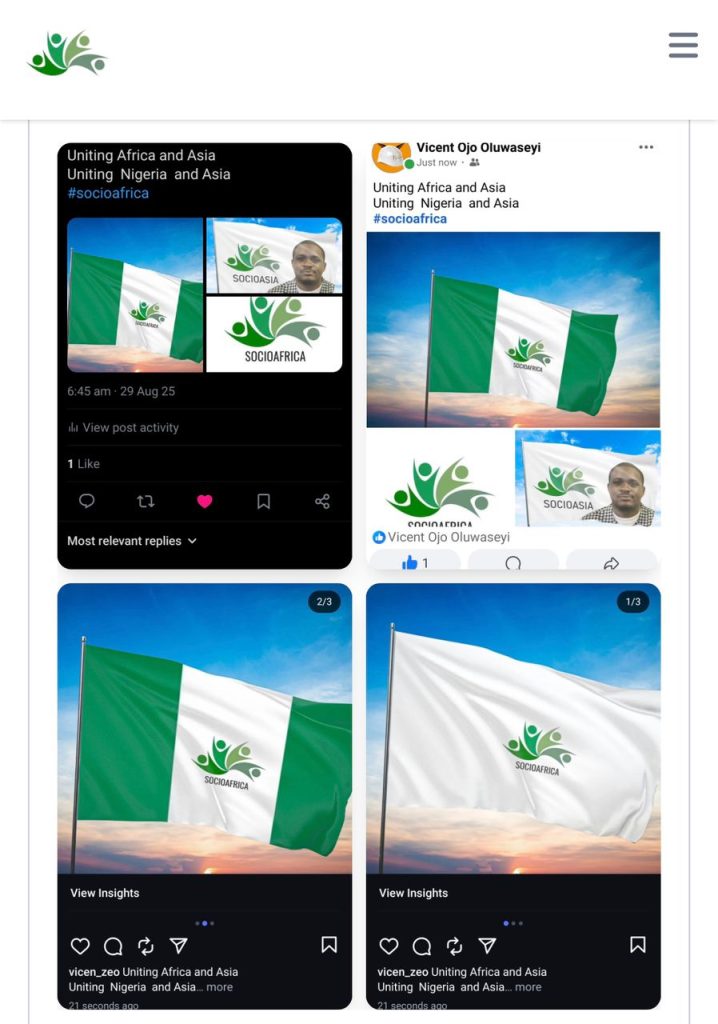Expand the Most relevant replies dropdown
This screenshot has height=1024, width=718.
point(132,541)
